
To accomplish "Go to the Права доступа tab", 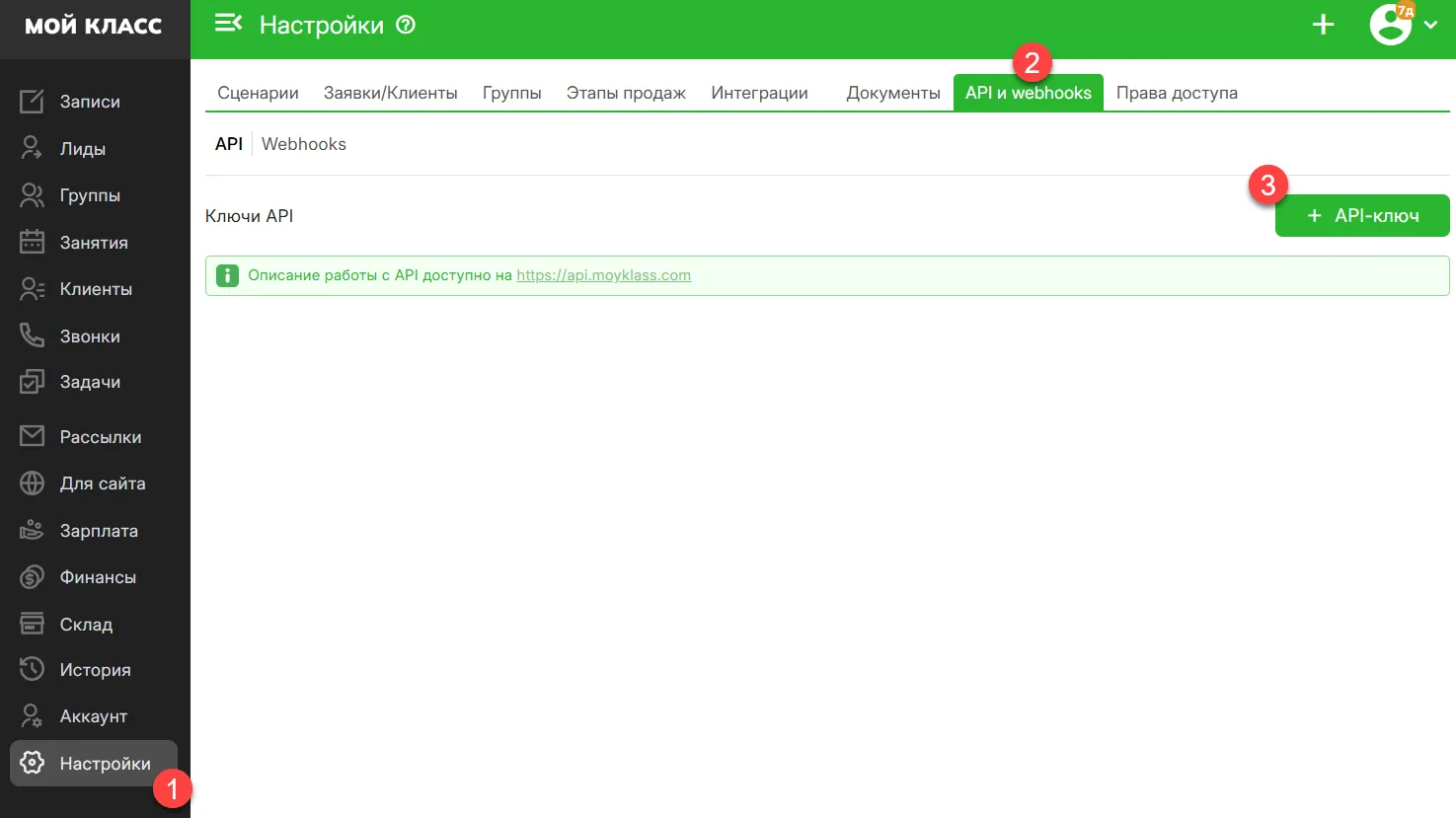I will (x=1177, y=93).
